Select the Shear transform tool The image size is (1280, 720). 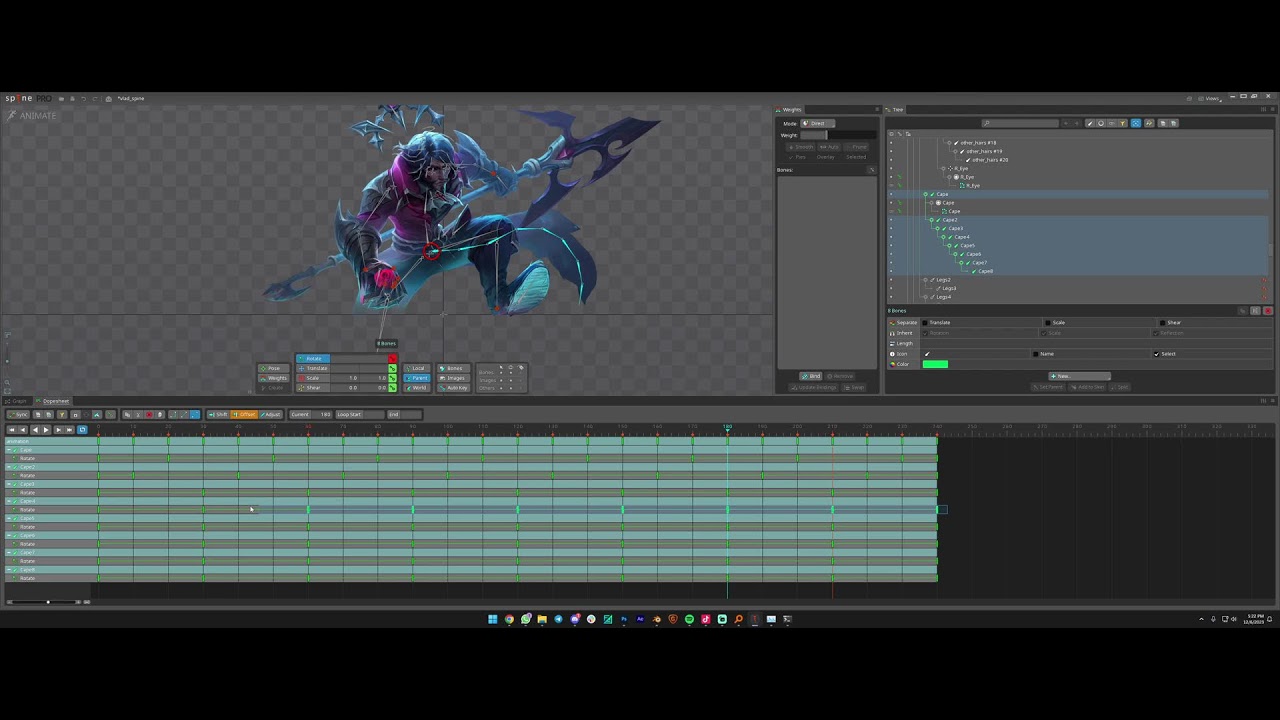coord(313,388)
